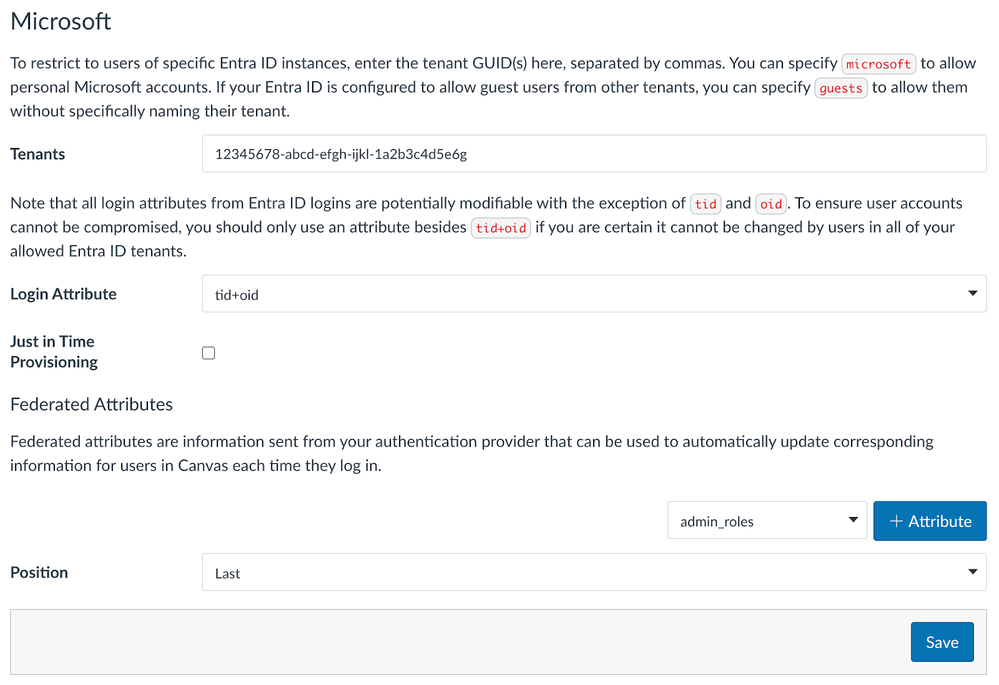Open the Position dropdown set to Last
This screenshot has width=999, height=685.
(x=594, y=572)
